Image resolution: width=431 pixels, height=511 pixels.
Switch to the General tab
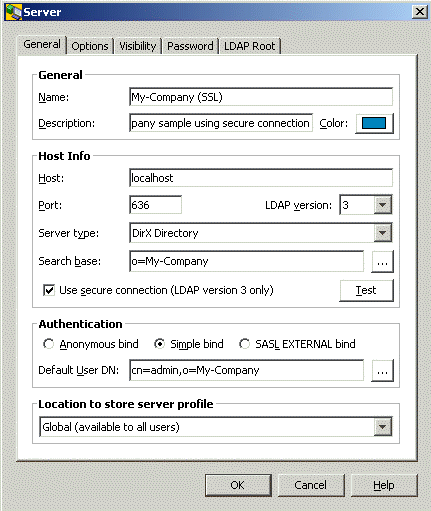point(42,45)
